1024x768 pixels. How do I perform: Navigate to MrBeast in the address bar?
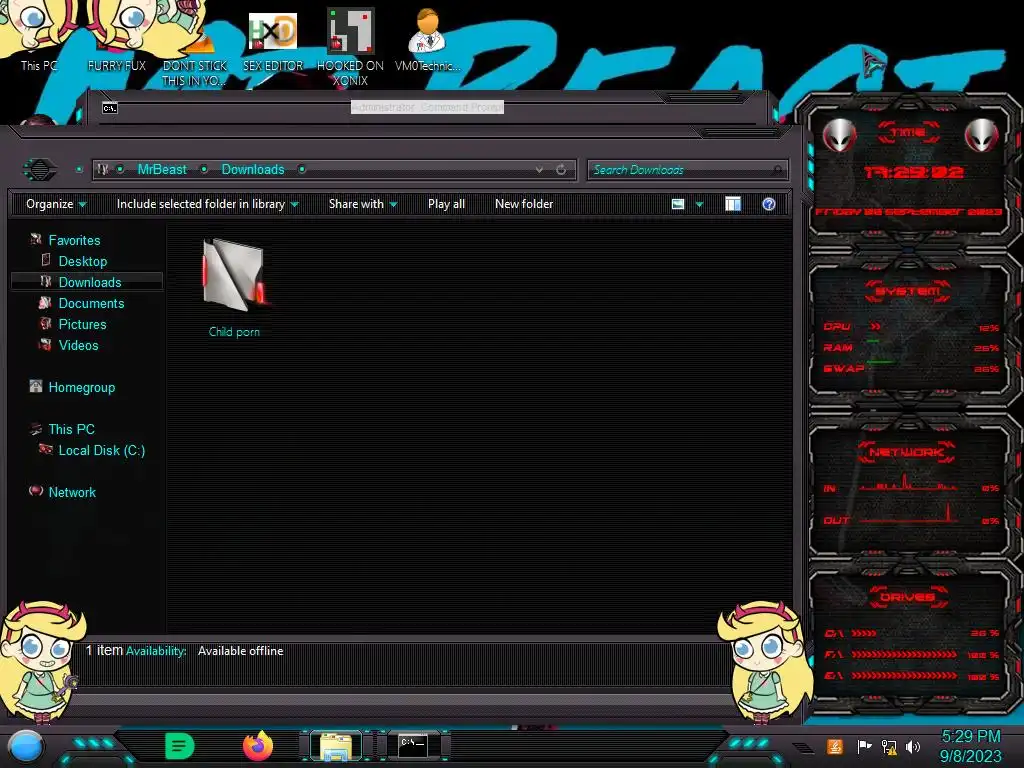click(162, 170)
